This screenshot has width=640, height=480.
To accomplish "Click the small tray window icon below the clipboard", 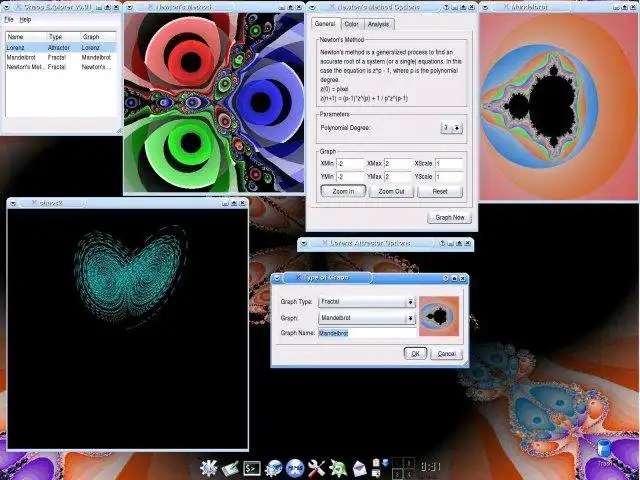I will pos(376,473).
